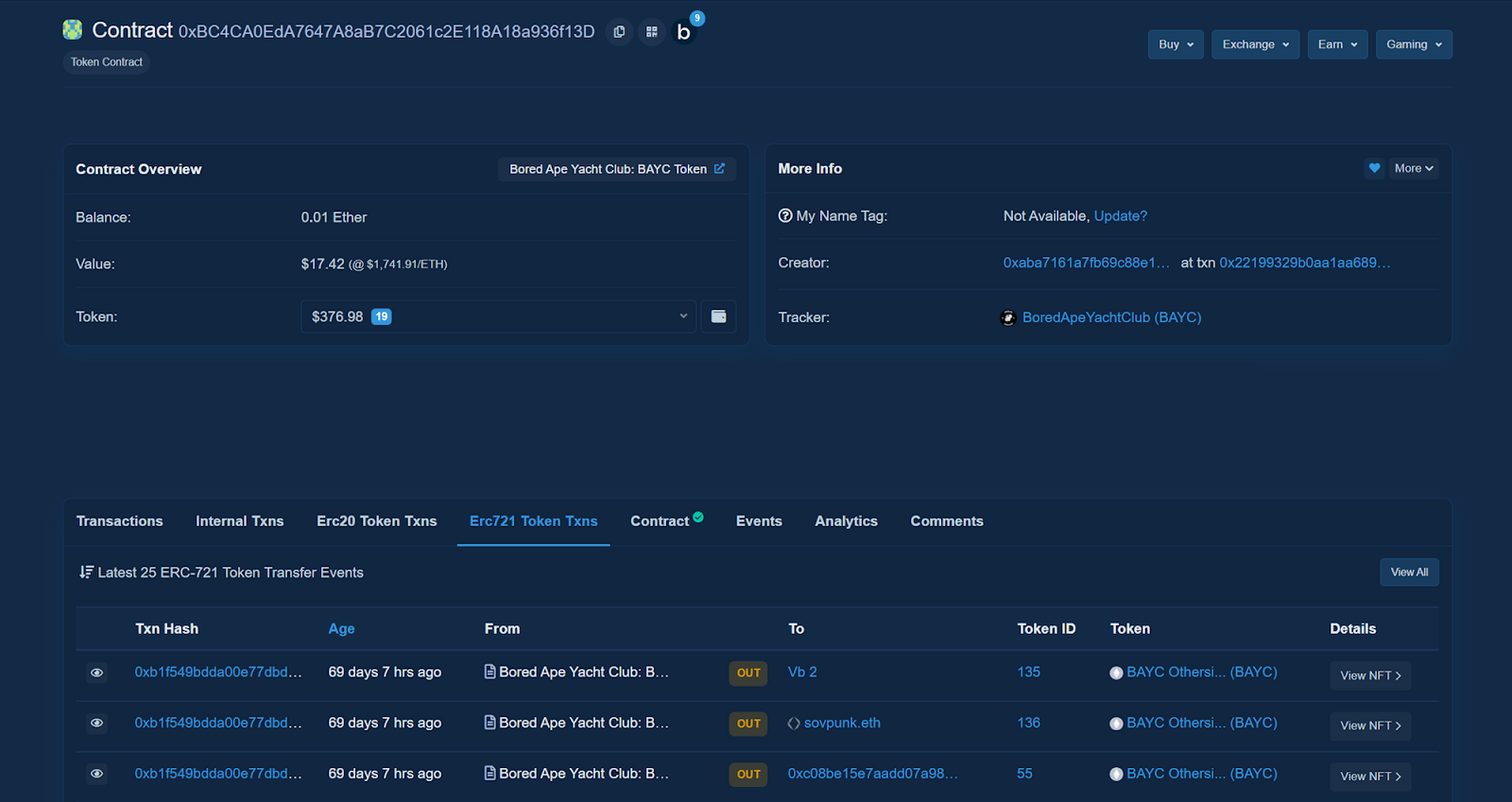The height and width of the screenshot is (802, 1512).
Task: Open the Erc20 Token Txns tab
Action: tap(377, 521)
